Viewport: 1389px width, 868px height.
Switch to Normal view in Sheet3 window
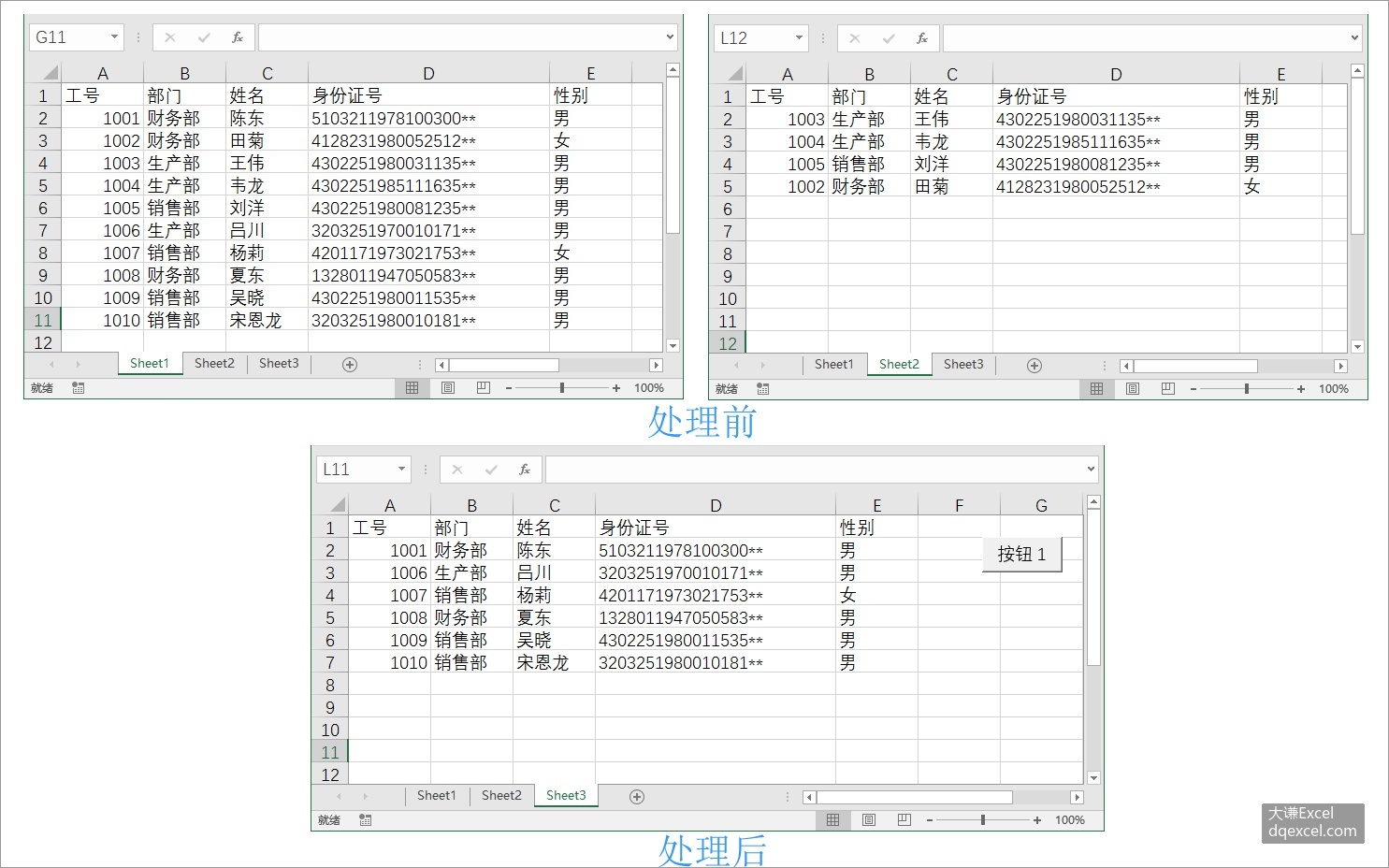[x=833, y=820]
